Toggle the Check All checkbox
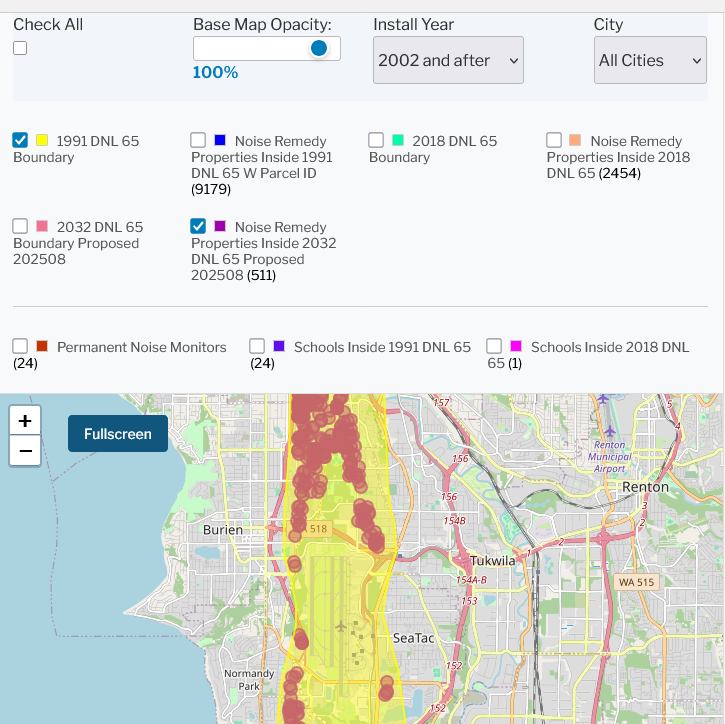The width and height of the screenshot is (725, 724). [x=20, y=48]
